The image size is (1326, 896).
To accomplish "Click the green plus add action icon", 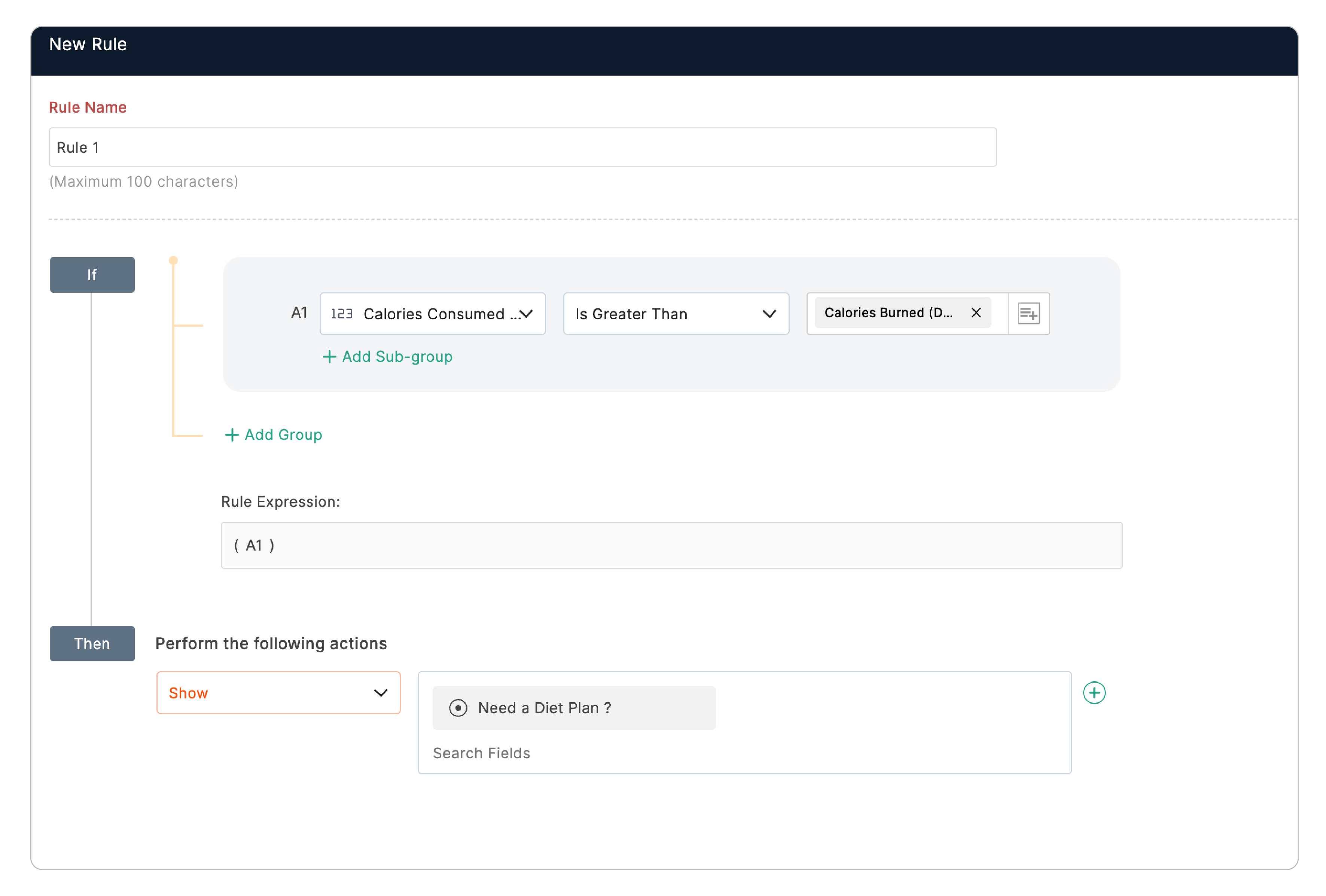I will [x=1094, y=693].
